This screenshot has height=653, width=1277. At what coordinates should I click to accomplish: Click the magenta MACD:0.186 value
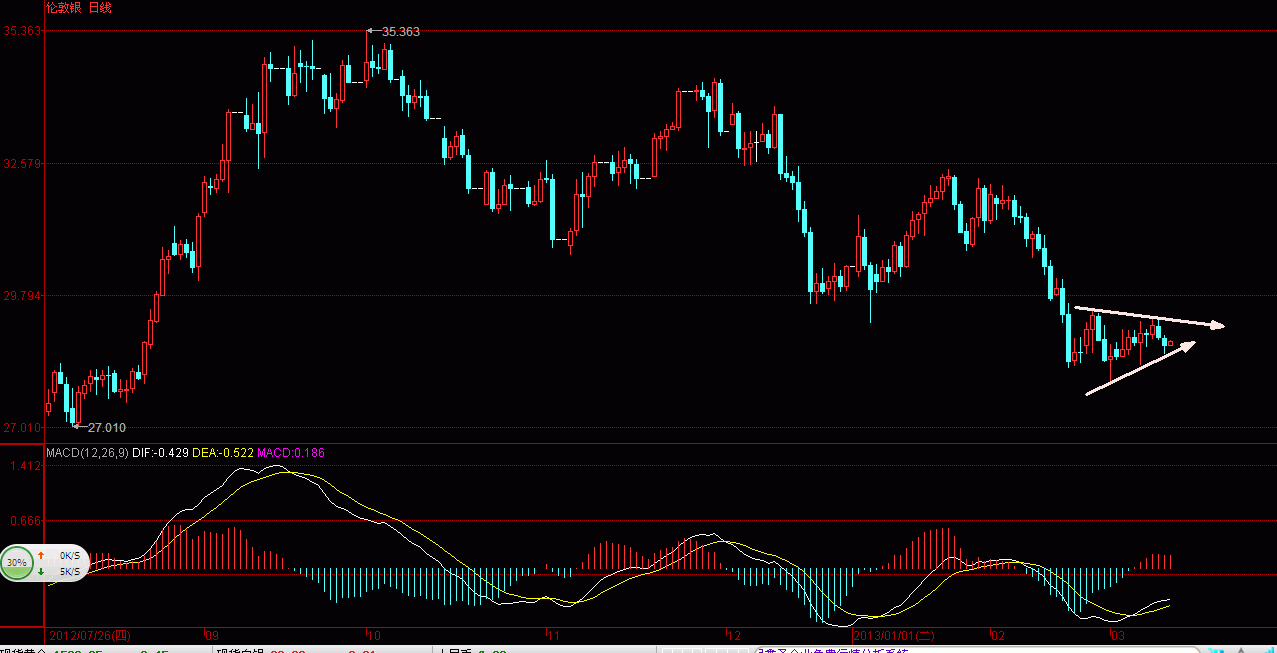(291, 453)
